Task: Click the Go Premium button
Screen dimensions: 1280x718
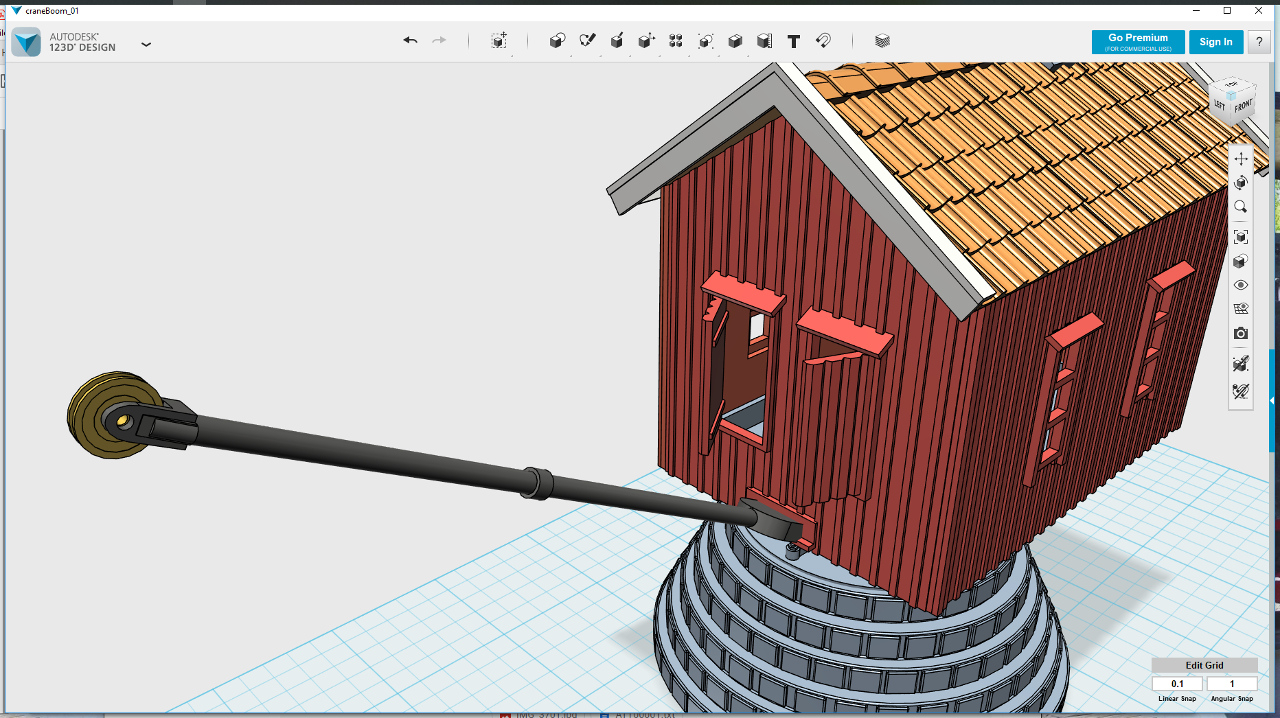Action: [x=1138, y=42]
